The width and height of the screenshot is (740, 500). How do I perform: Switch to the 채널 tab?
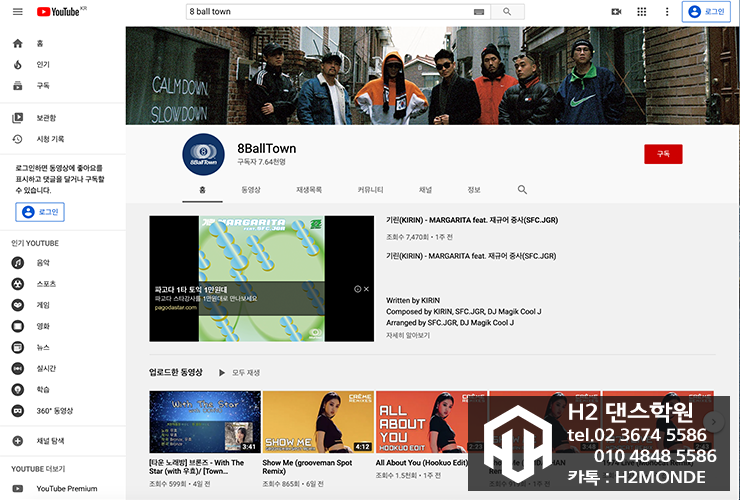pyautogui.click(x=426, y=190)
